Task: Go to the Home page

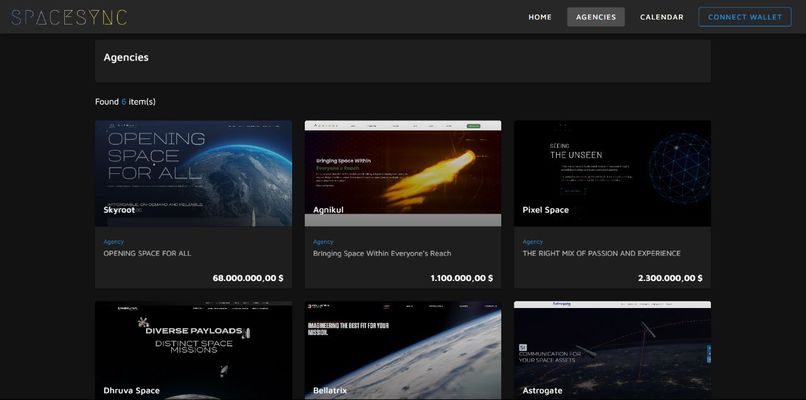Action: pyautogui.click(x=540, y=17)
